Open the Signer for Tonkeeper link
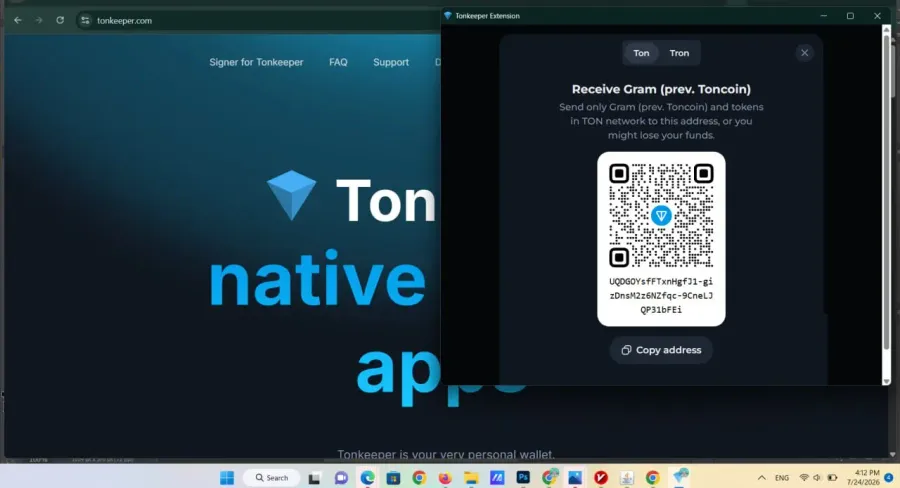Viewport: 900px width, 488px height. 256,62
